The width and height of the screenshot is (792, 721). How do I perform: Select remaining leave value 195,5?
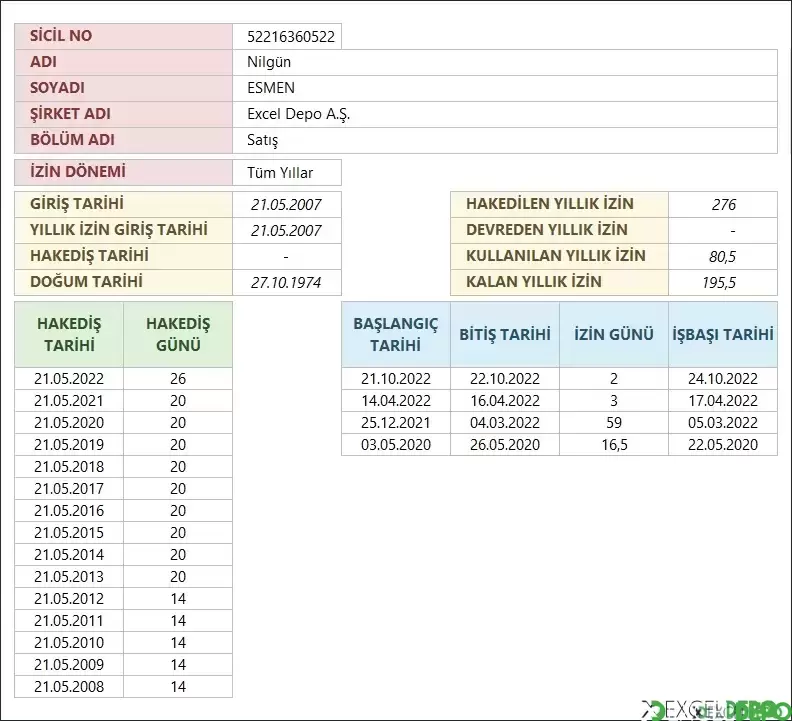click(x=723, y=282)
